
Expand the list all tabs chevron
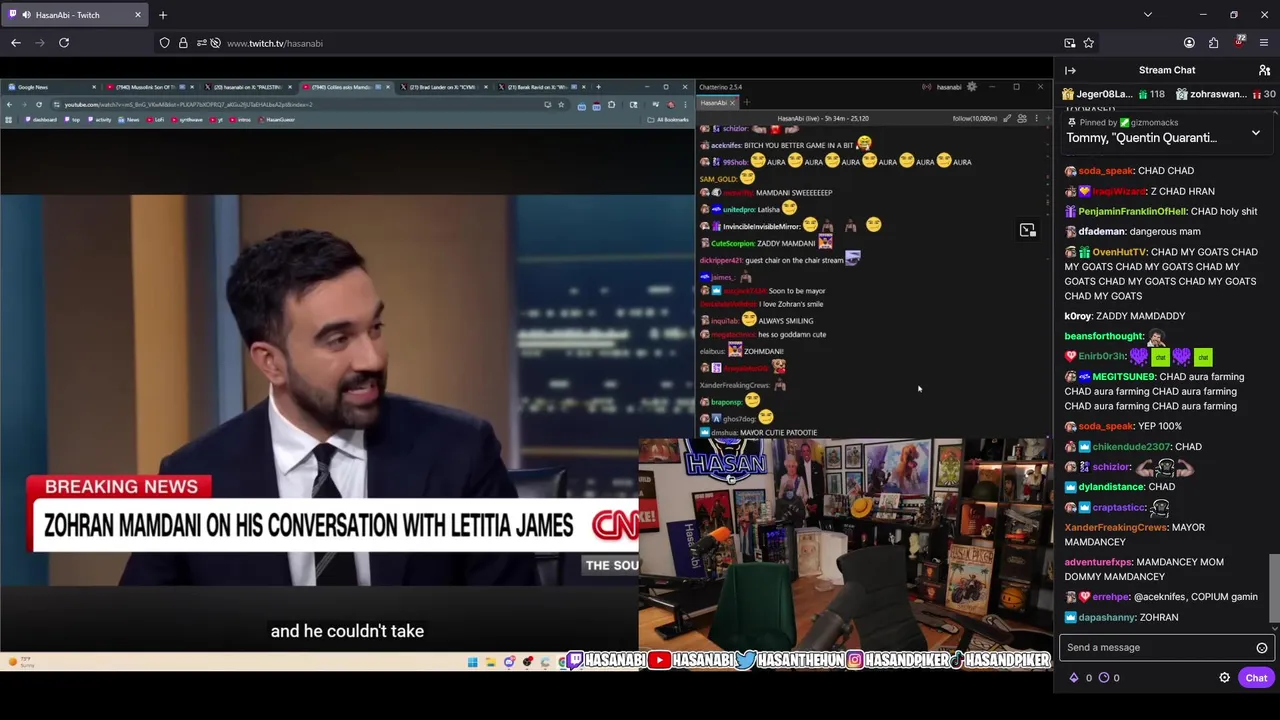tap(1148, 15)
